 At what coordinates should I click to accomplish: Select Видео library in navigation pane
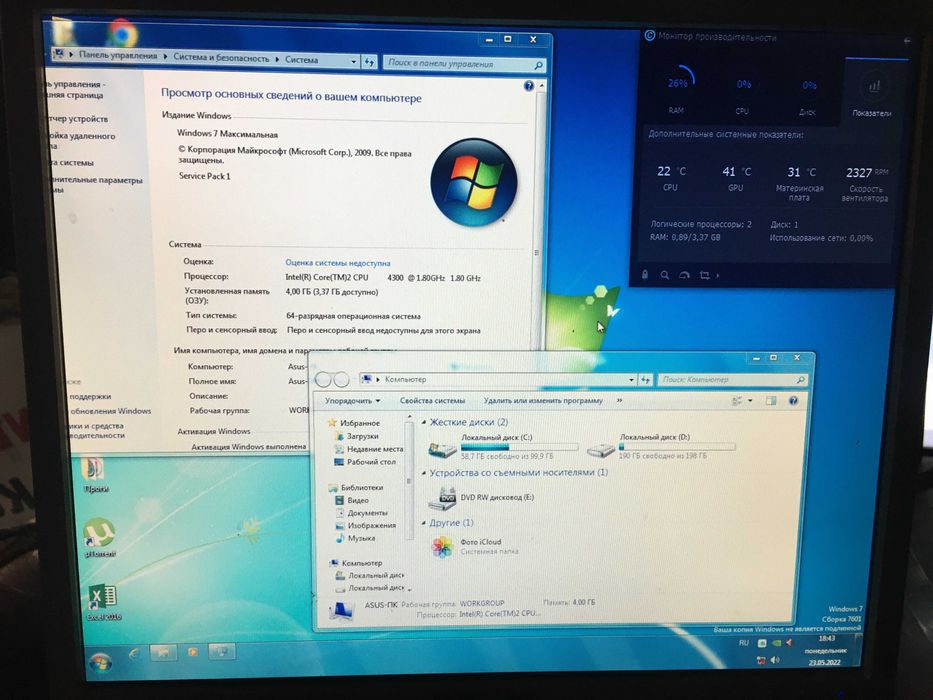(358, 500)
